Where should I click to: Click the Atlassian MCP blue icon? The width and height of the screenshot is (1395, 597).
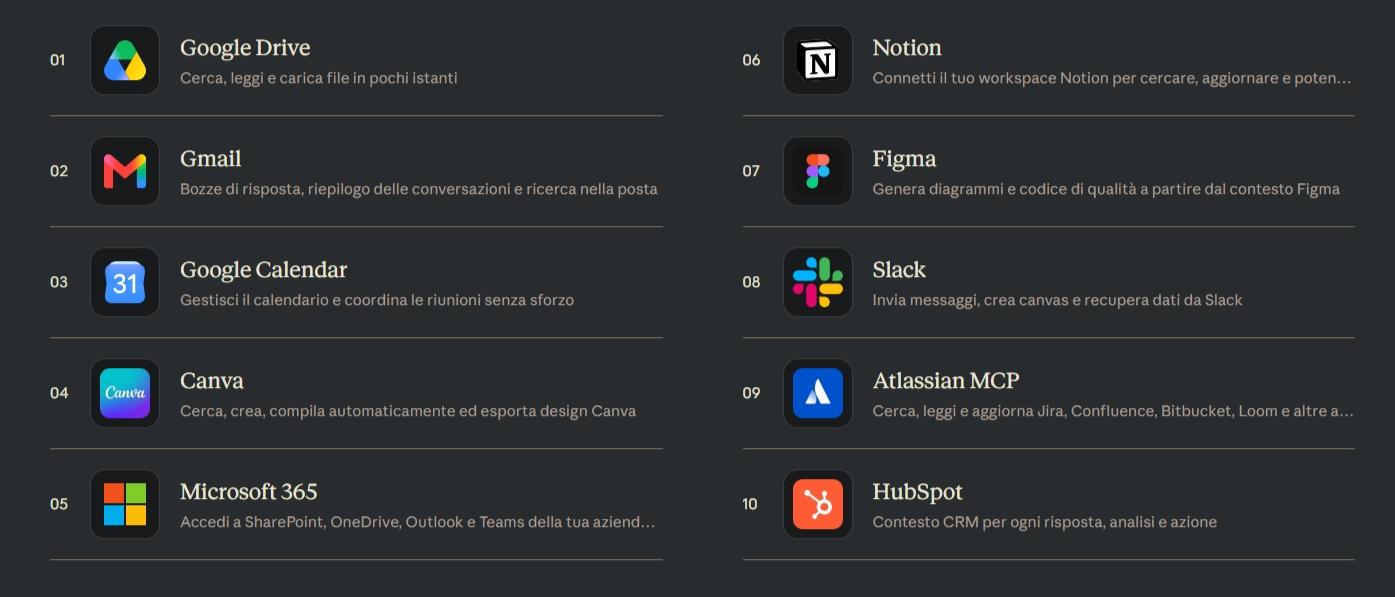pos(818,393)
